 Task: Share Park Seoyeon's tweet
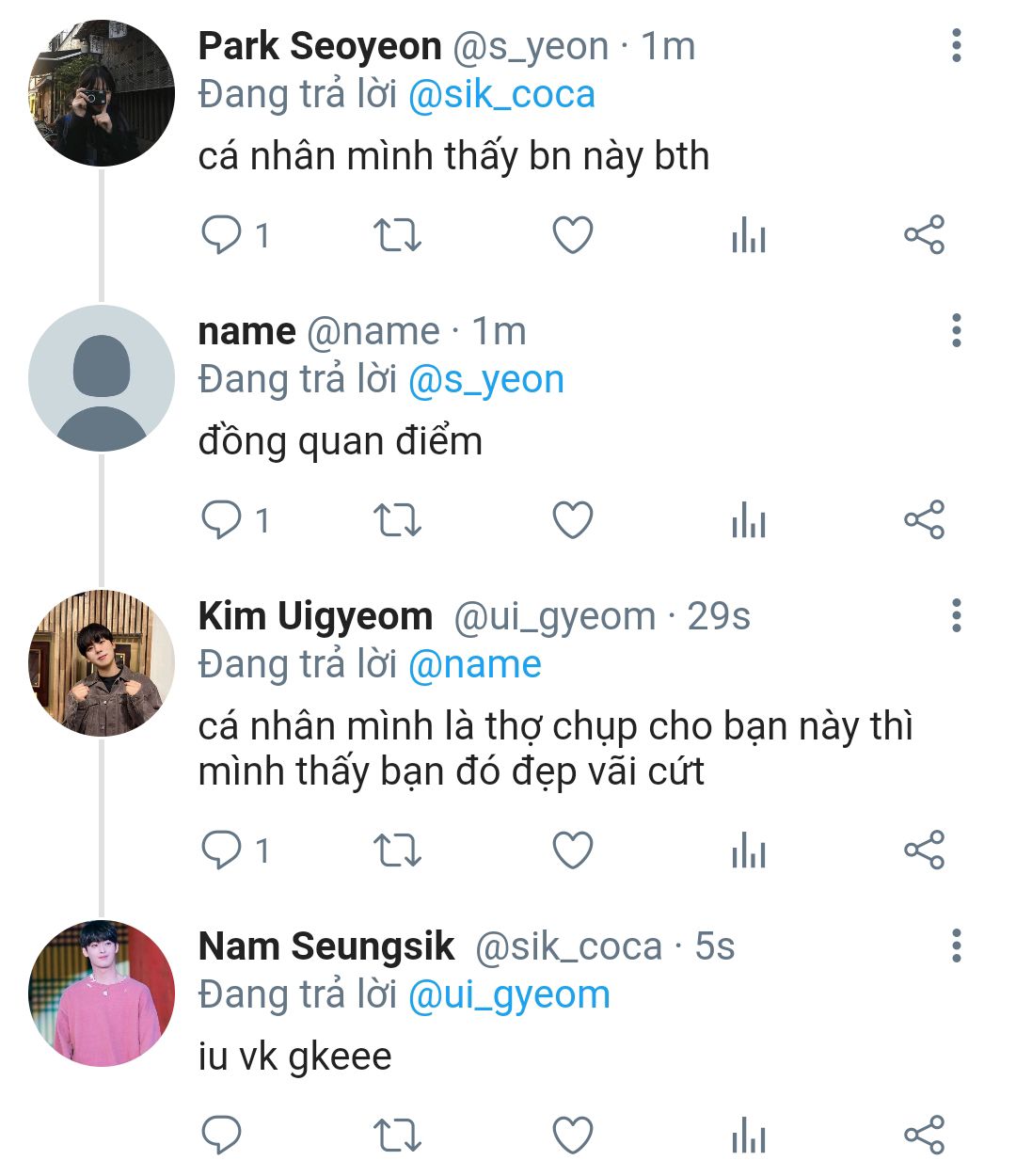923,235
